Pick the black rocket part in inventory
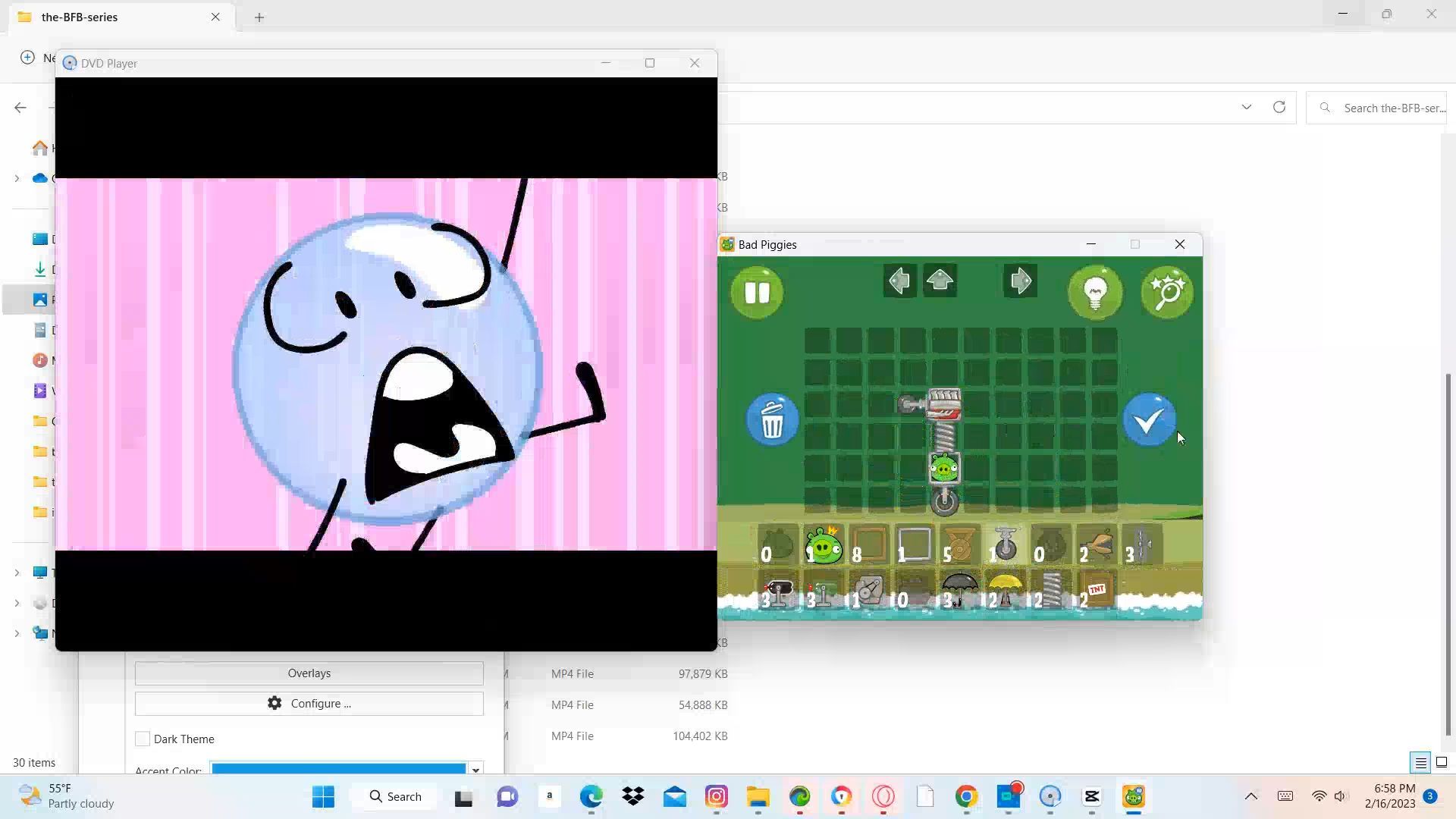The height and width of the screenshot is (819, 1456). 777,591
